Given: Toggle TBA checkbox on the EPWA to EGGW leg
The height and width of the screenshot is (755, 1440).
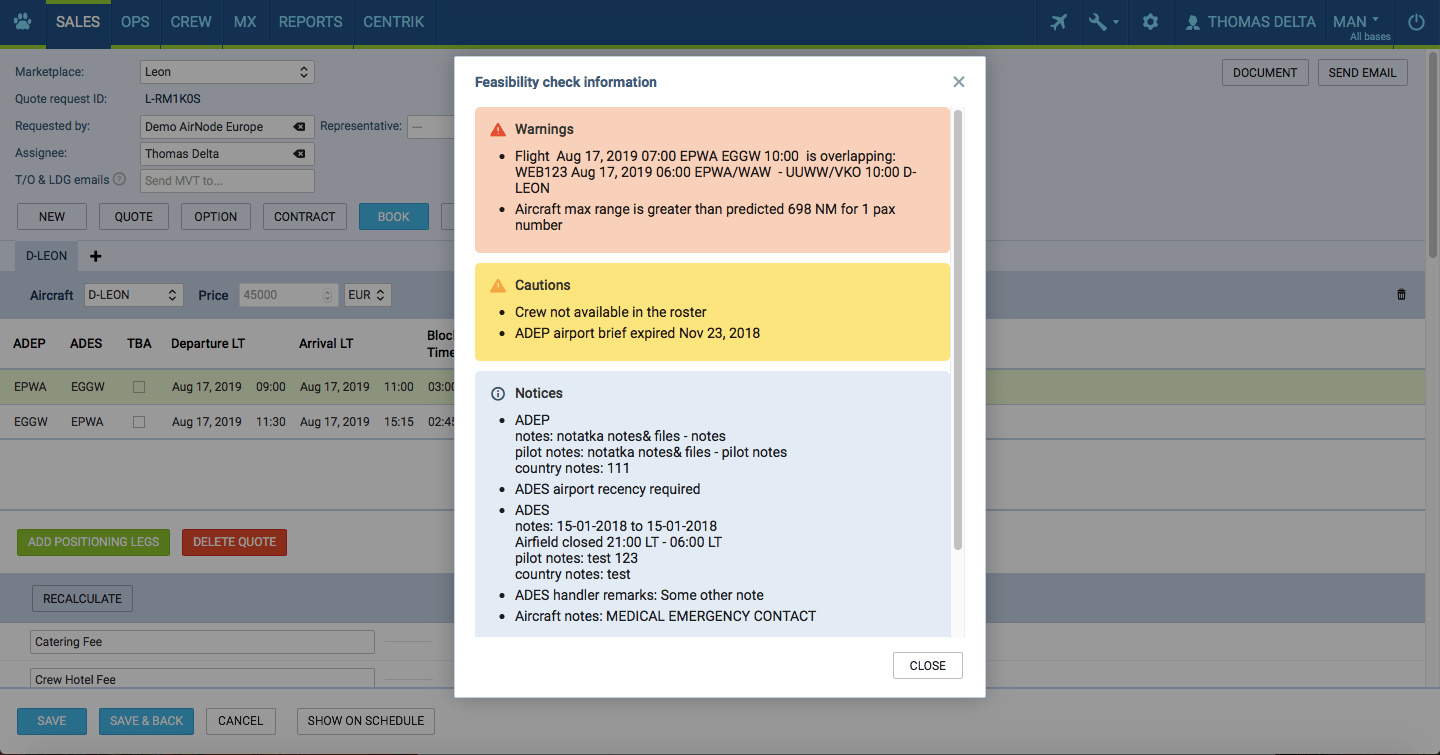Looking at the screenshot, I should [138, 386].
